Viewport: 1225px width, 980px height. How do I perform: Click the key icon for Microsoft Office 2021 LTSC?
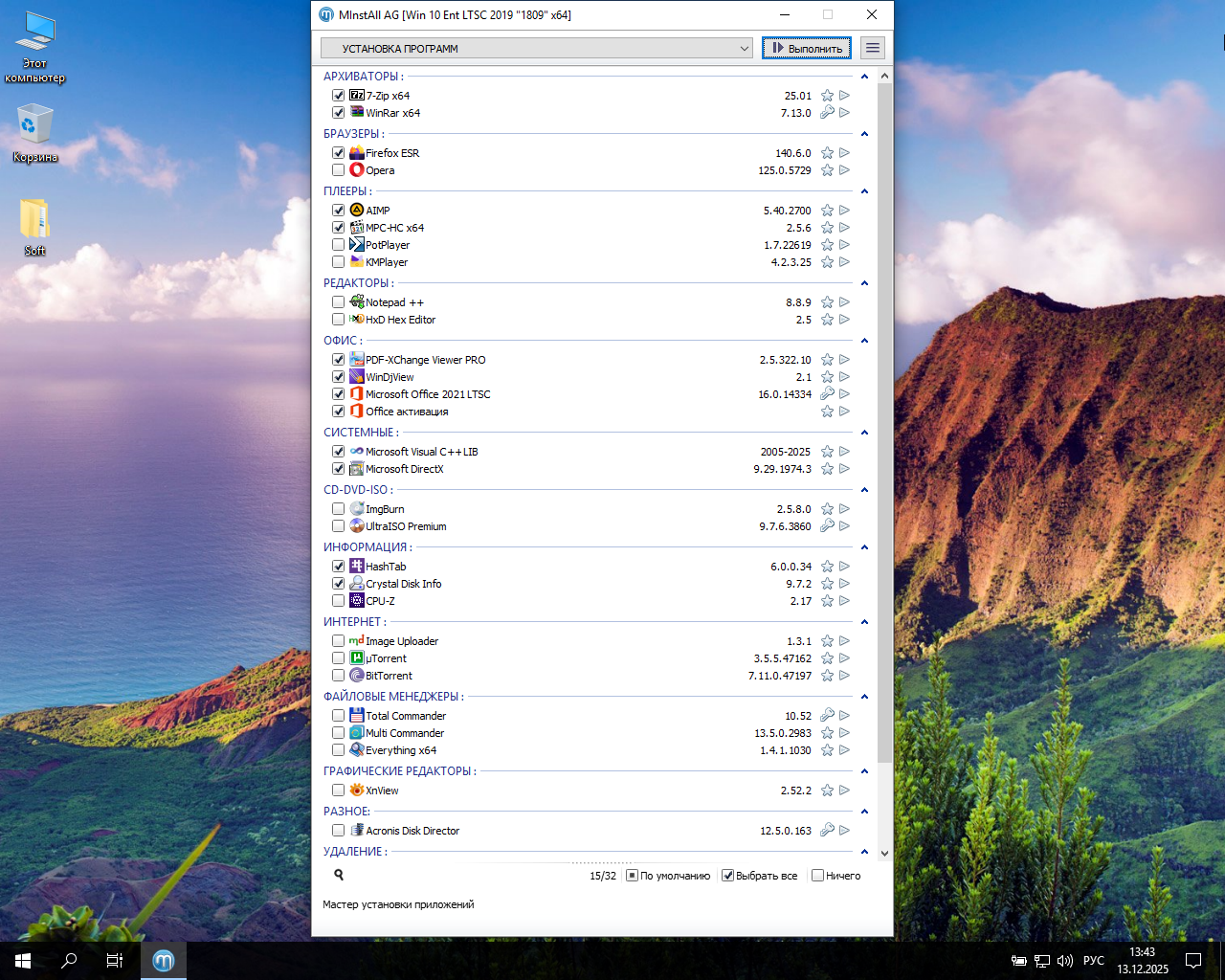point(827,394)
